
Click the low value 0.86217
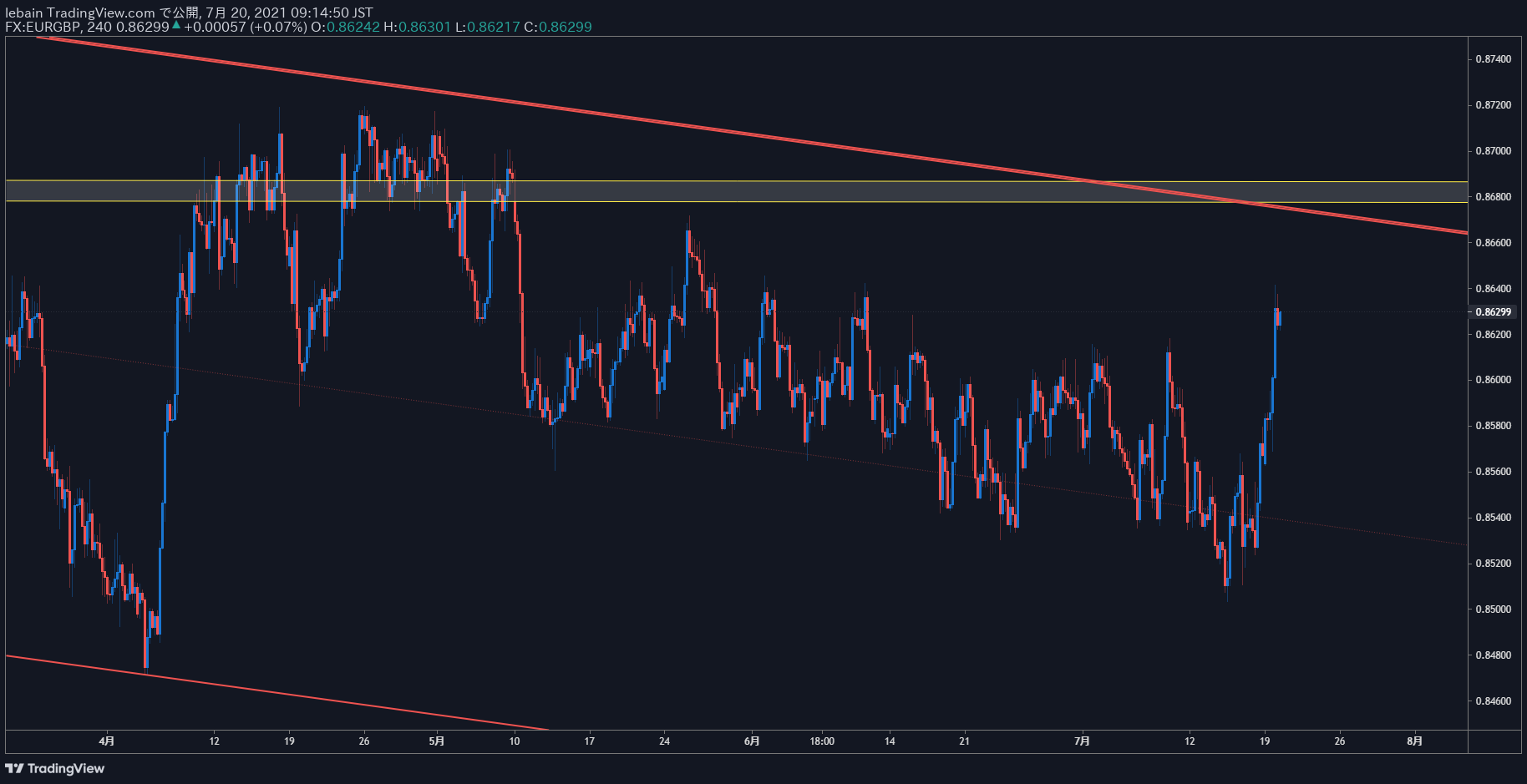[494, 27]
